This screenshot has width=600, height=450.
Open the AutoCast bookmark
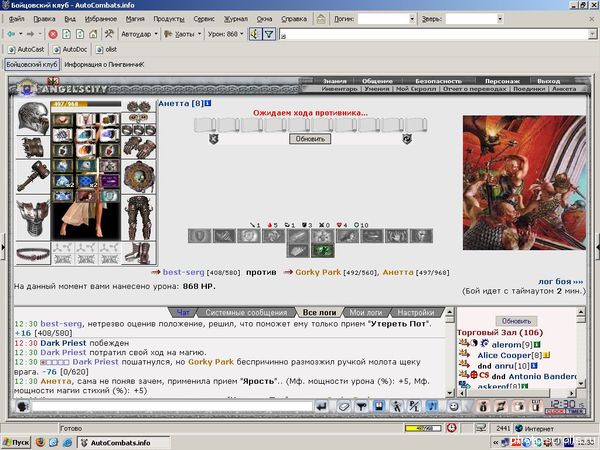[x=26, y=49]
